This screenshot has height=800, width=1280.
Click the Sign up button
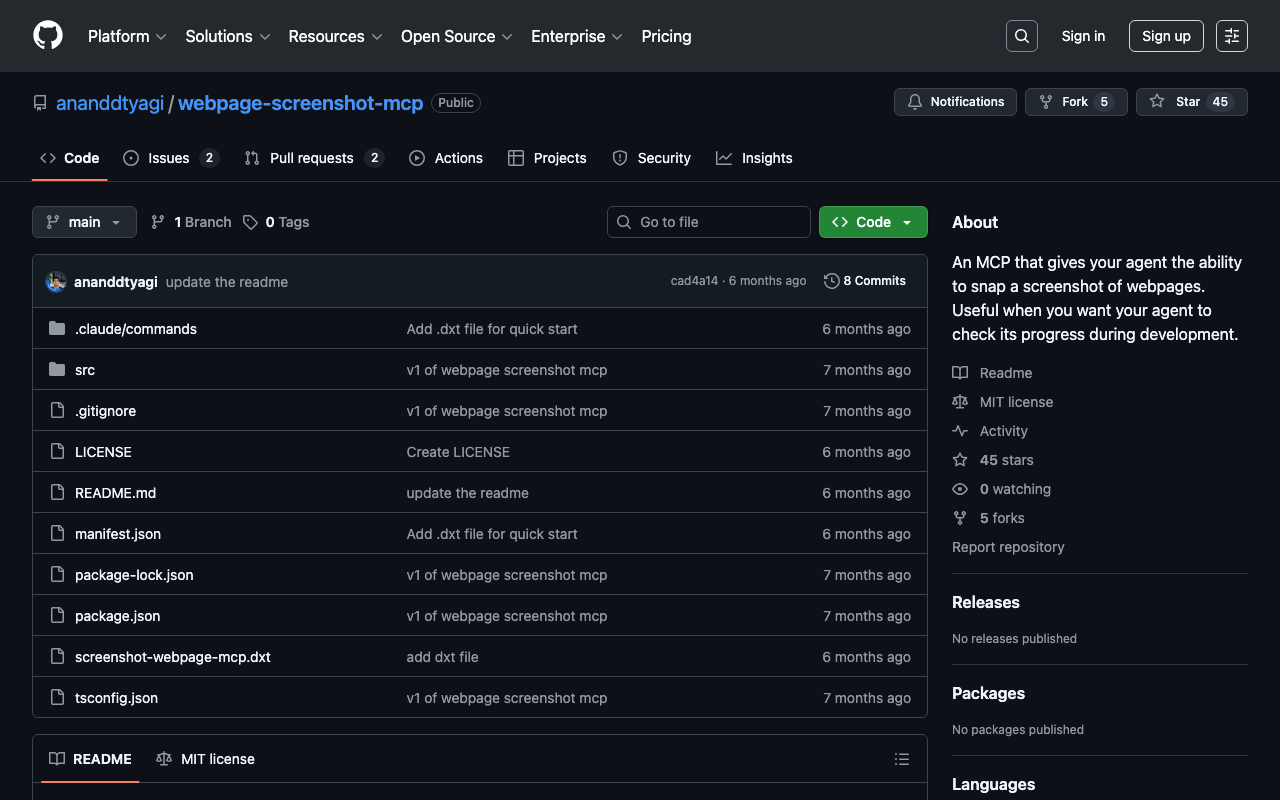tap(1165, 36)
